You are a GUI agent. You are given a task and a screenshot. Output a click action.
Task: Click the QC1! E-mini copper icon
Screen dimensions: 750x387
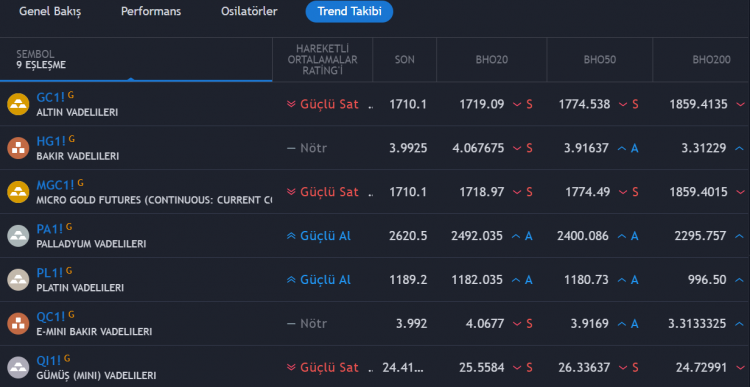tap(18, 324)
